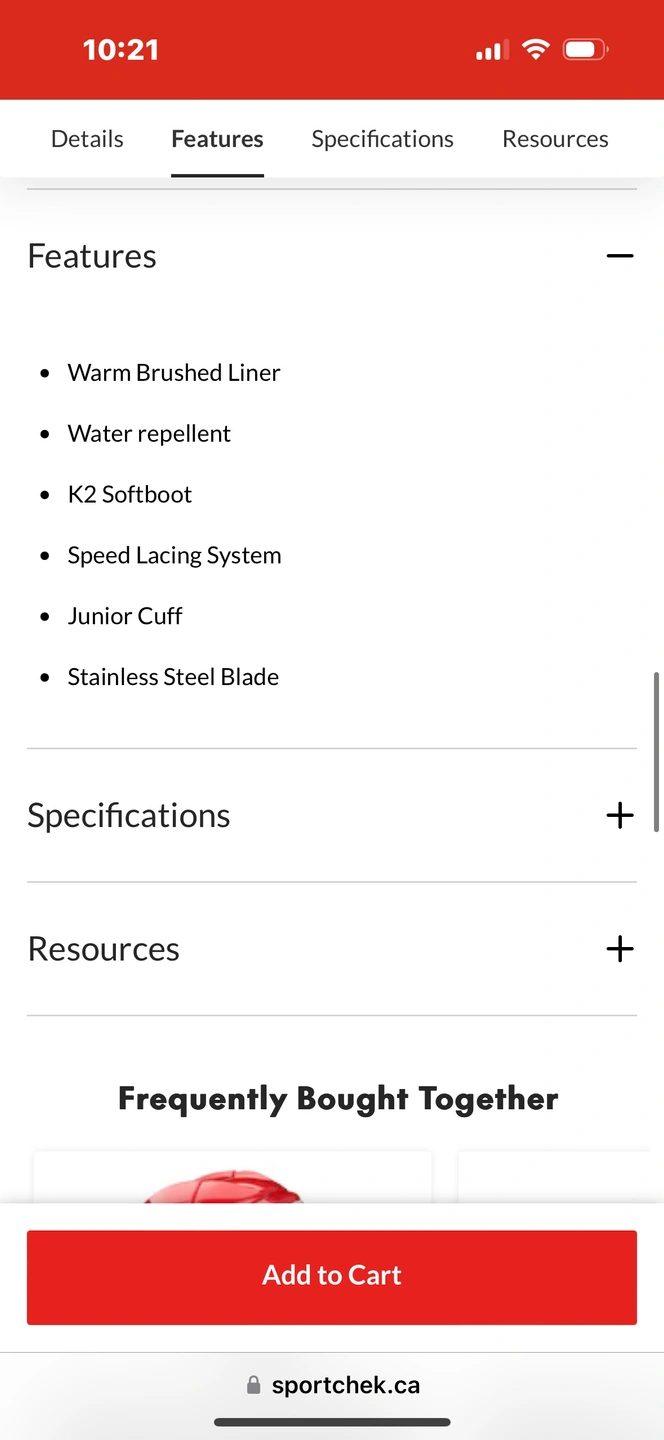Open the Specifications tab
This screenshot has width=664, height=1440.
click(x=382, y=139)
